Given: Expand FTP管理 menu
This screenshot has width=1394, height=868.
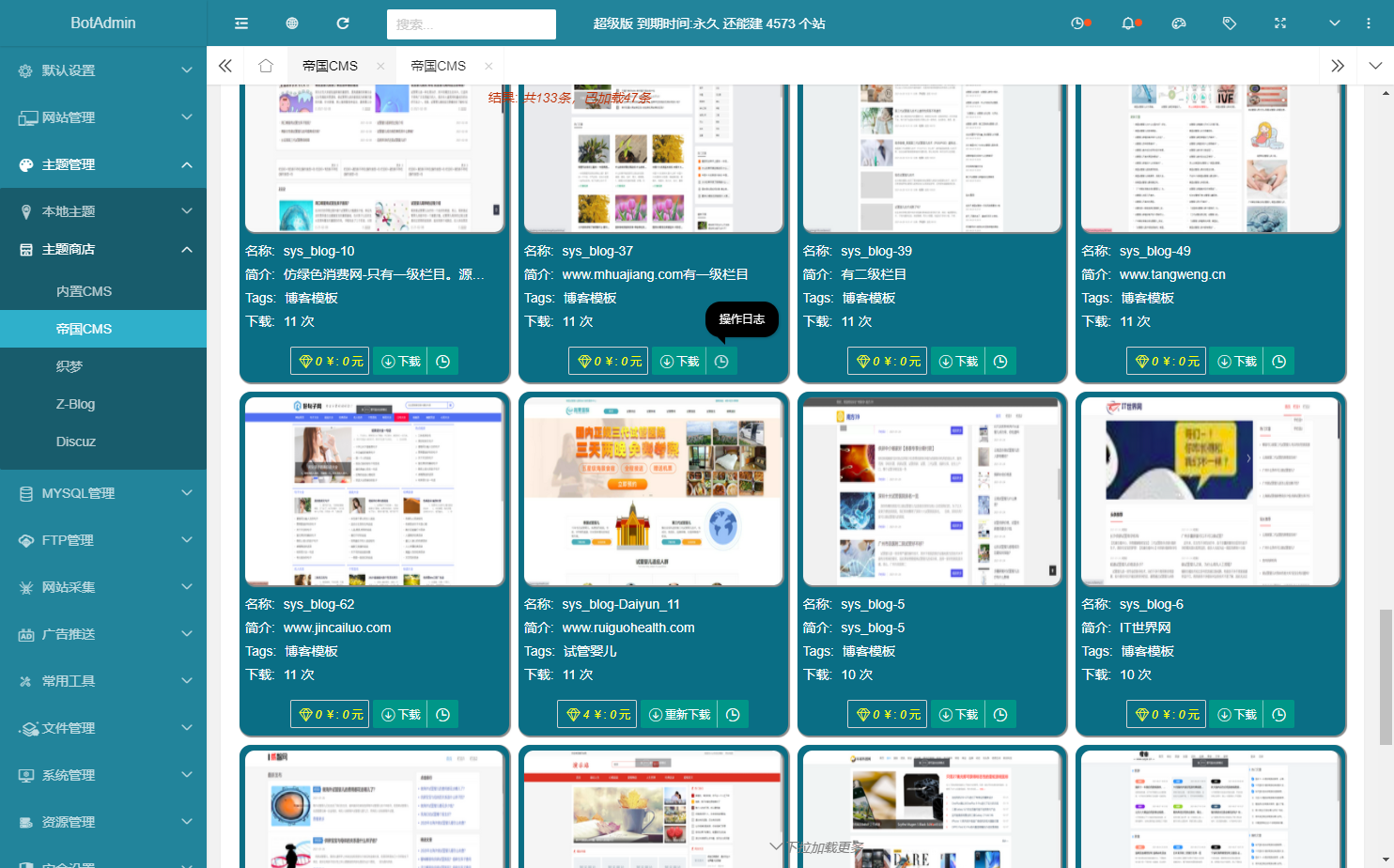Looking at the screenshot, I should pos(103,540).
